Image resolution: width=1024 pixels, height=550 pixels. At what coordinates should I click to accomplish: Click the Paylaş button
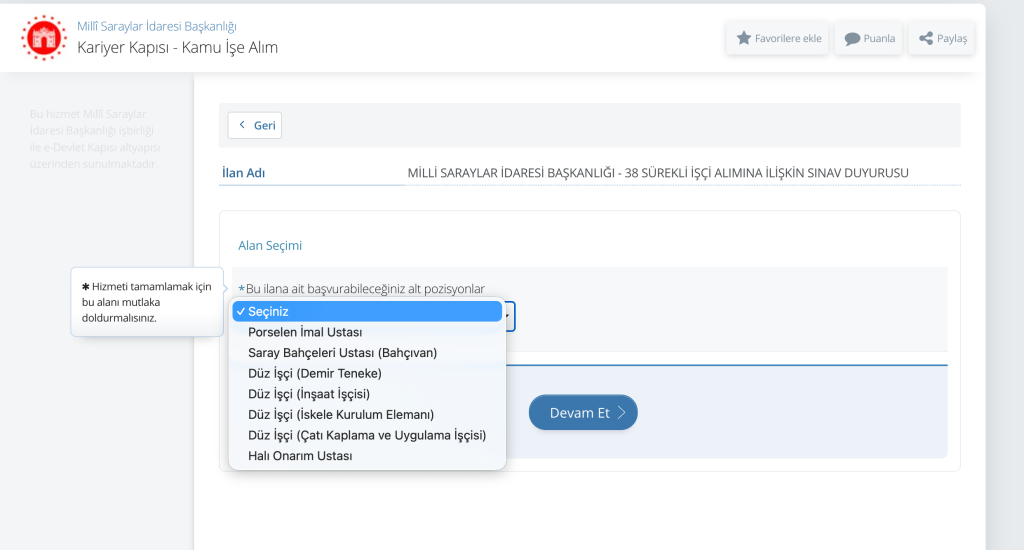pyautogui.click(x=942, y=39)
